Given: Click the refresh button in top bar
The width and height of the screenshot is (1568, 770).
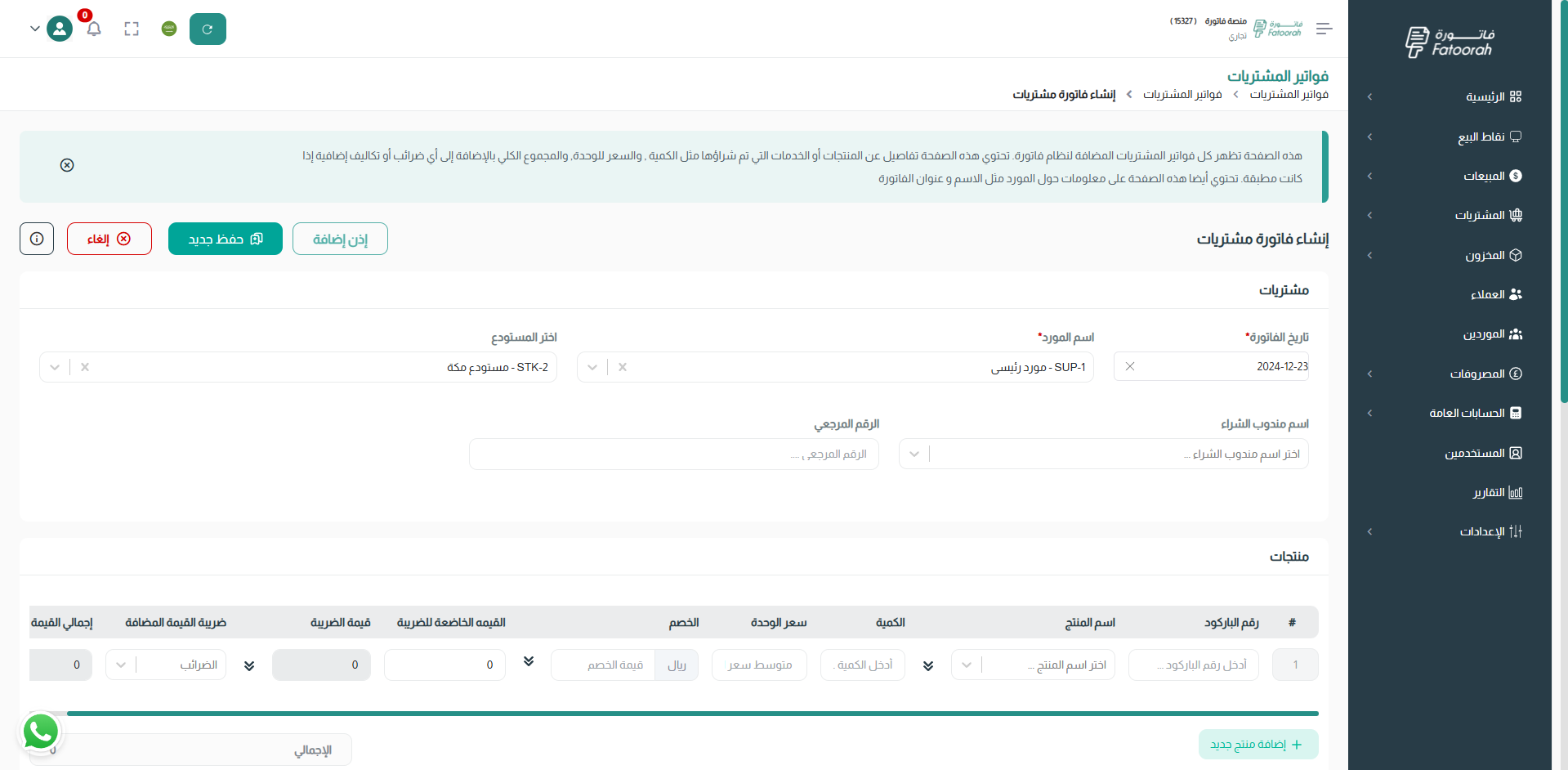Looking at the screenshot, I should pos(208,29).
